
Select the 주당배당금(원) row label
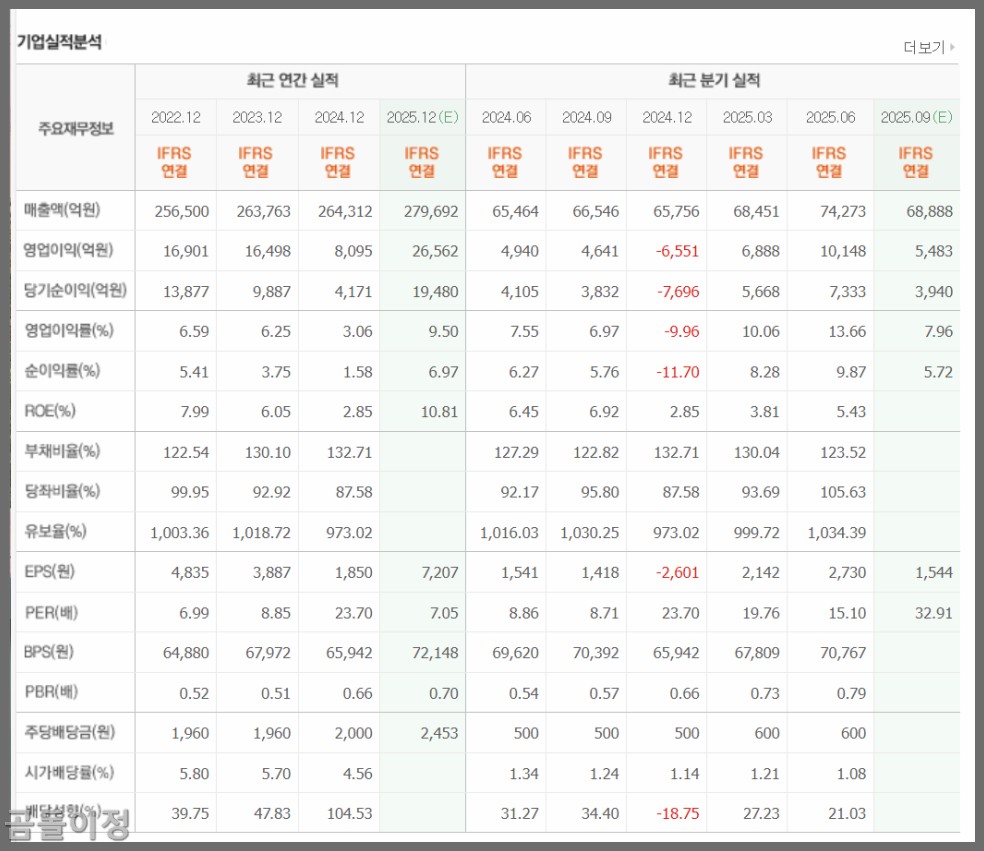tap(71, 733)
